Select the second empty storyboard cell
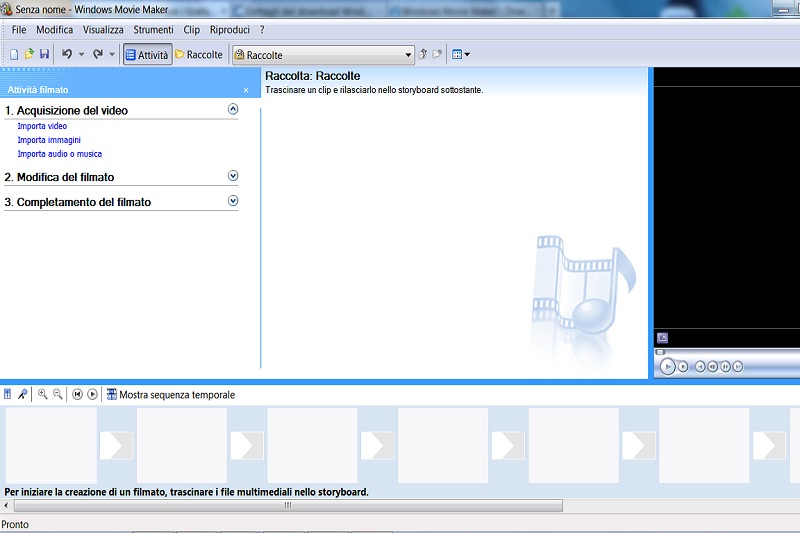800x533 pixels. pos(182,445)
